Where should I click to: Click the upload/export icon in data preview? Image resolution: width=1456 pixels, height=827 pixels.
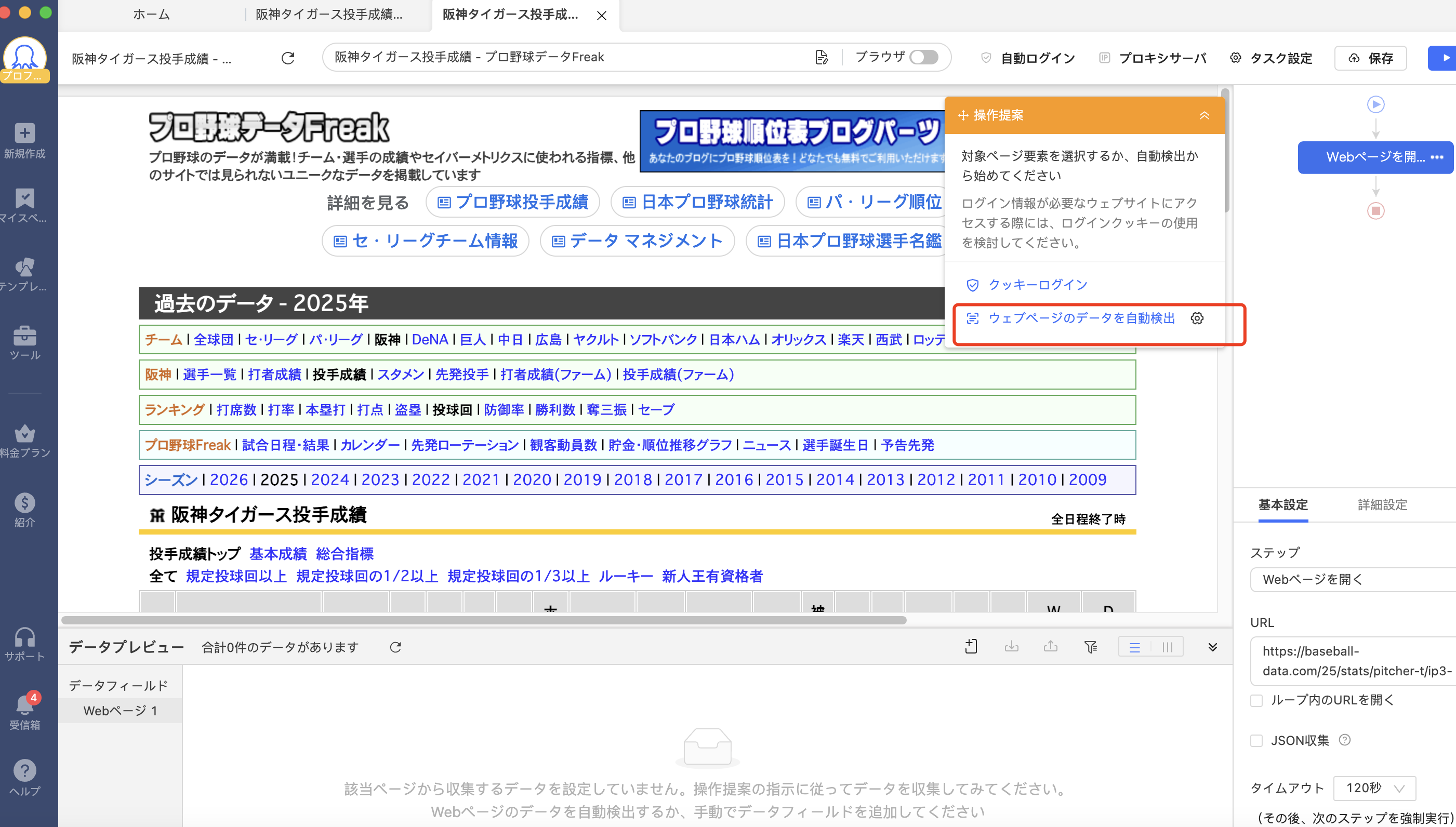pos(1050,646)
